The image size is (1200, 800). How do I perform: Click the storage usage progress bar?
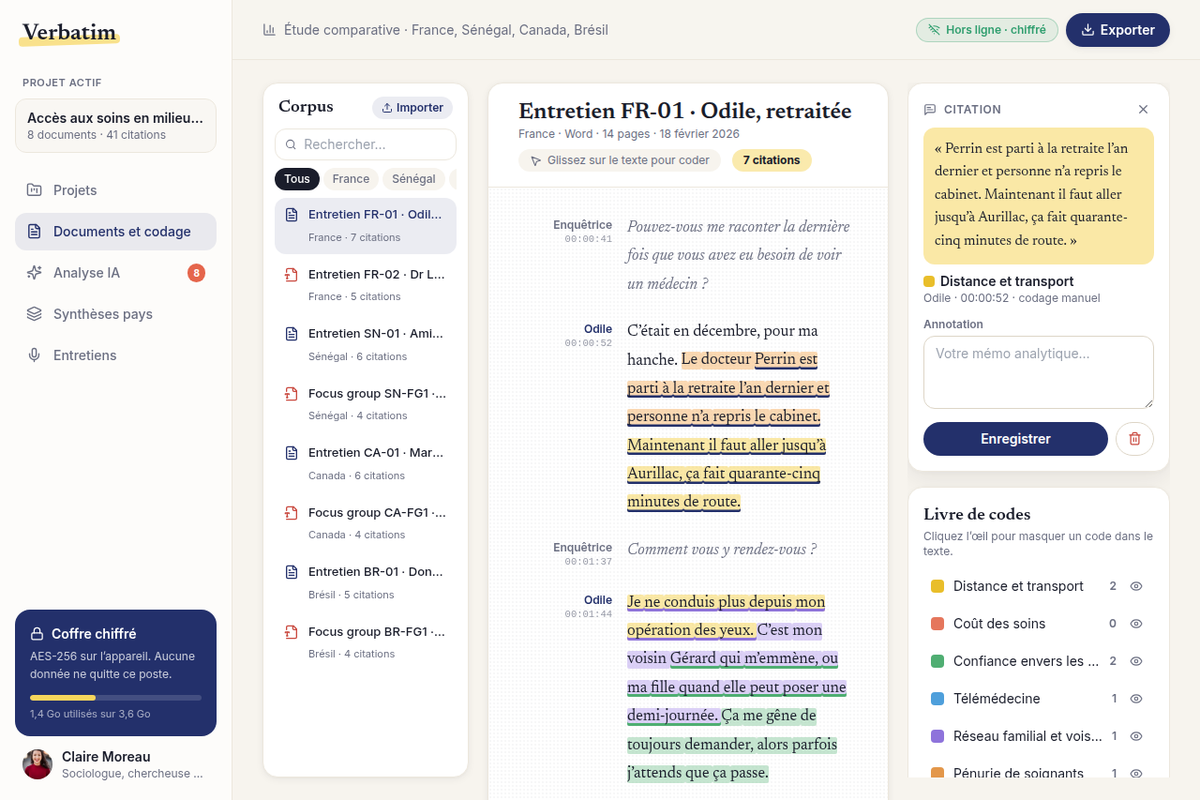tap(115, 697)
